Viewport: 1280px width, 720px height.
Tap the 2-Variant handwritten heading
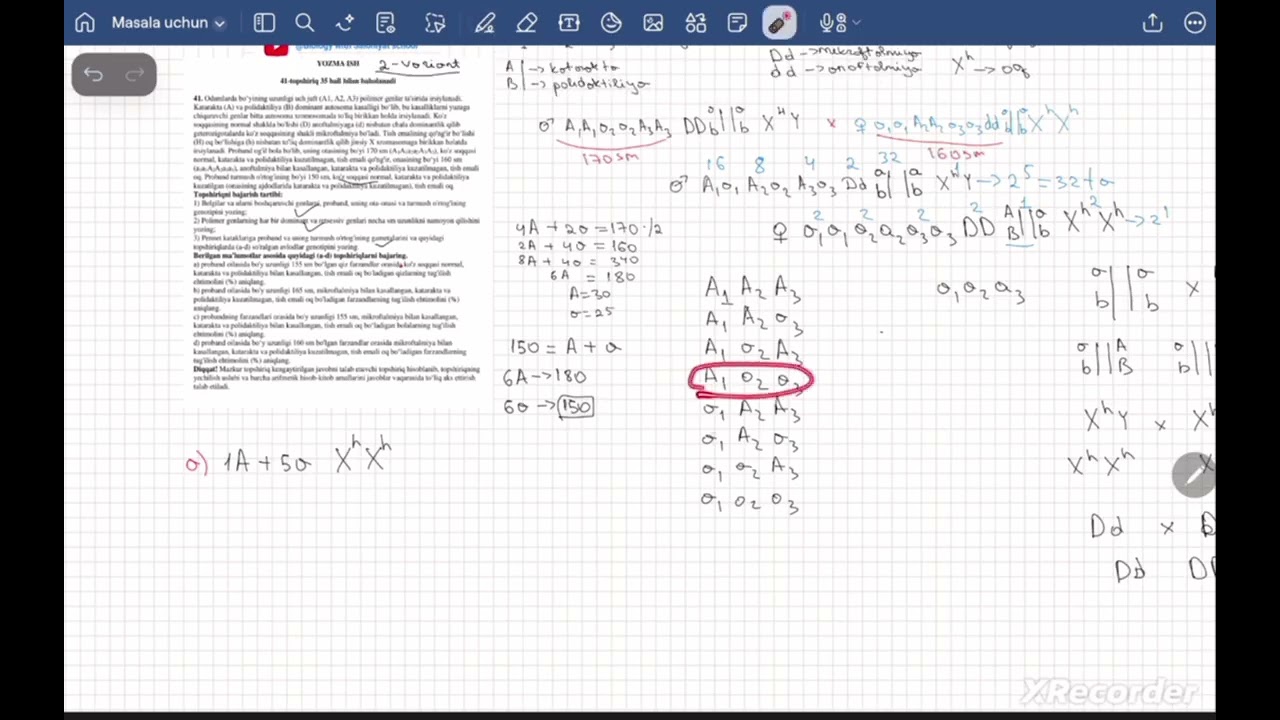pos(419,65)
